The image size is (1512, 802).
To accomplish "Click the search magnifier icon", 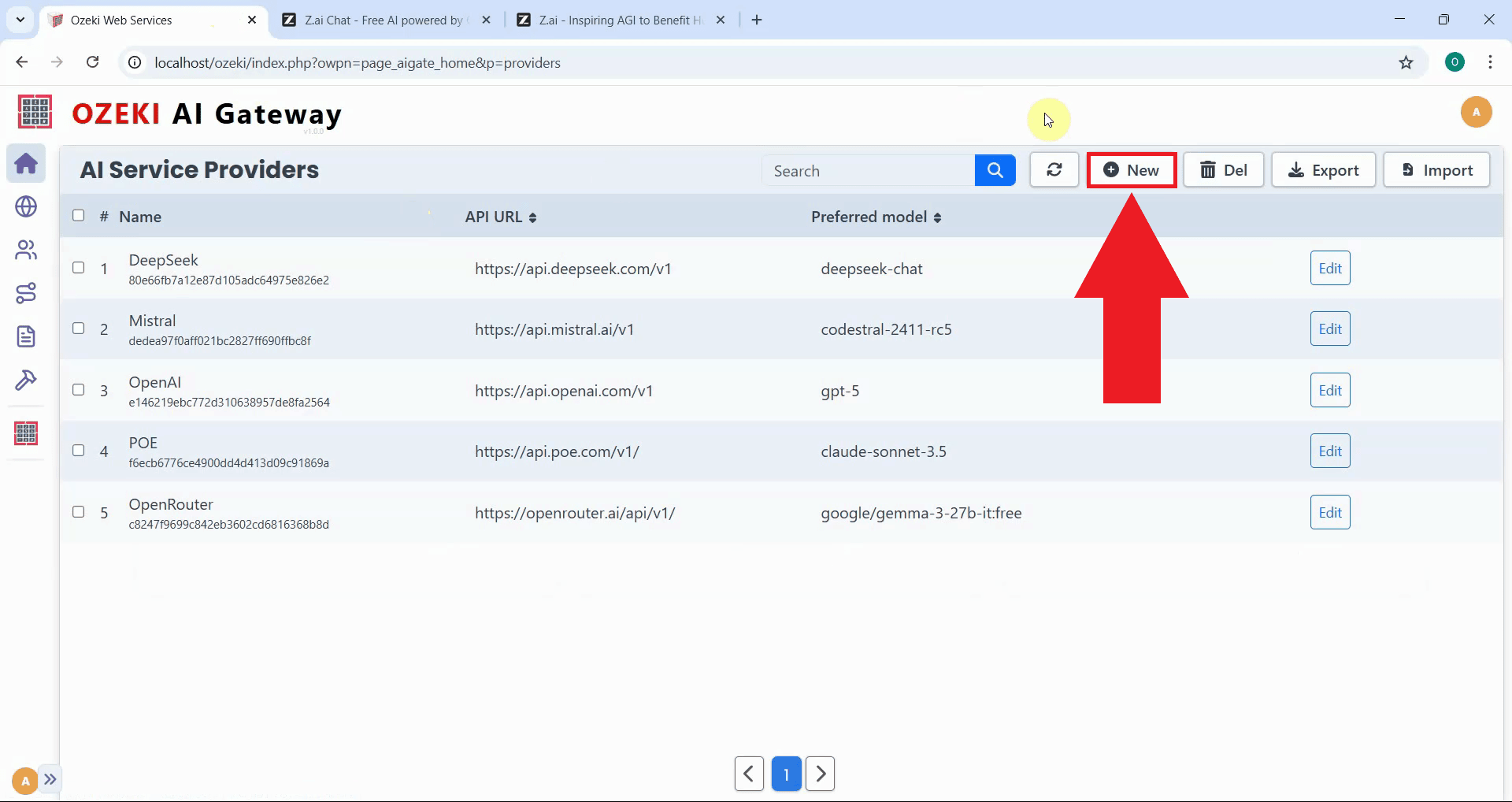I will [x=995, y=169].
